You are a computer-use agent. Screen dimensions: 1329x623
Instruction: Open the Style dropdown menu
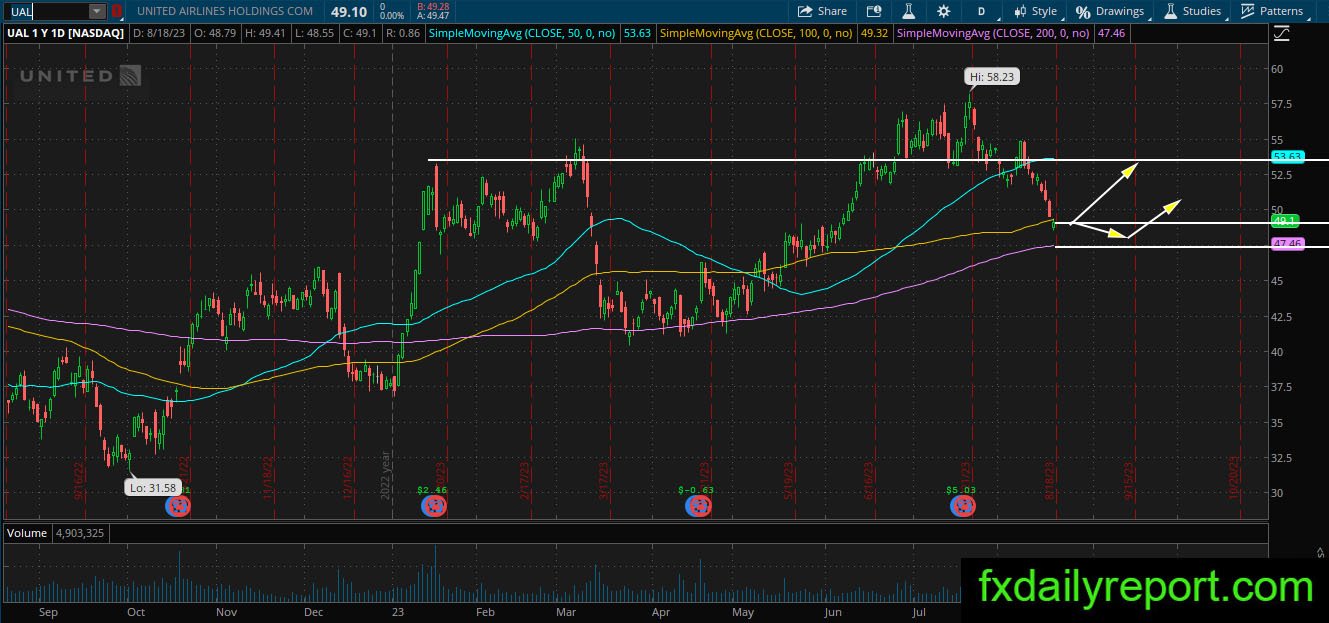[1035, 11]
